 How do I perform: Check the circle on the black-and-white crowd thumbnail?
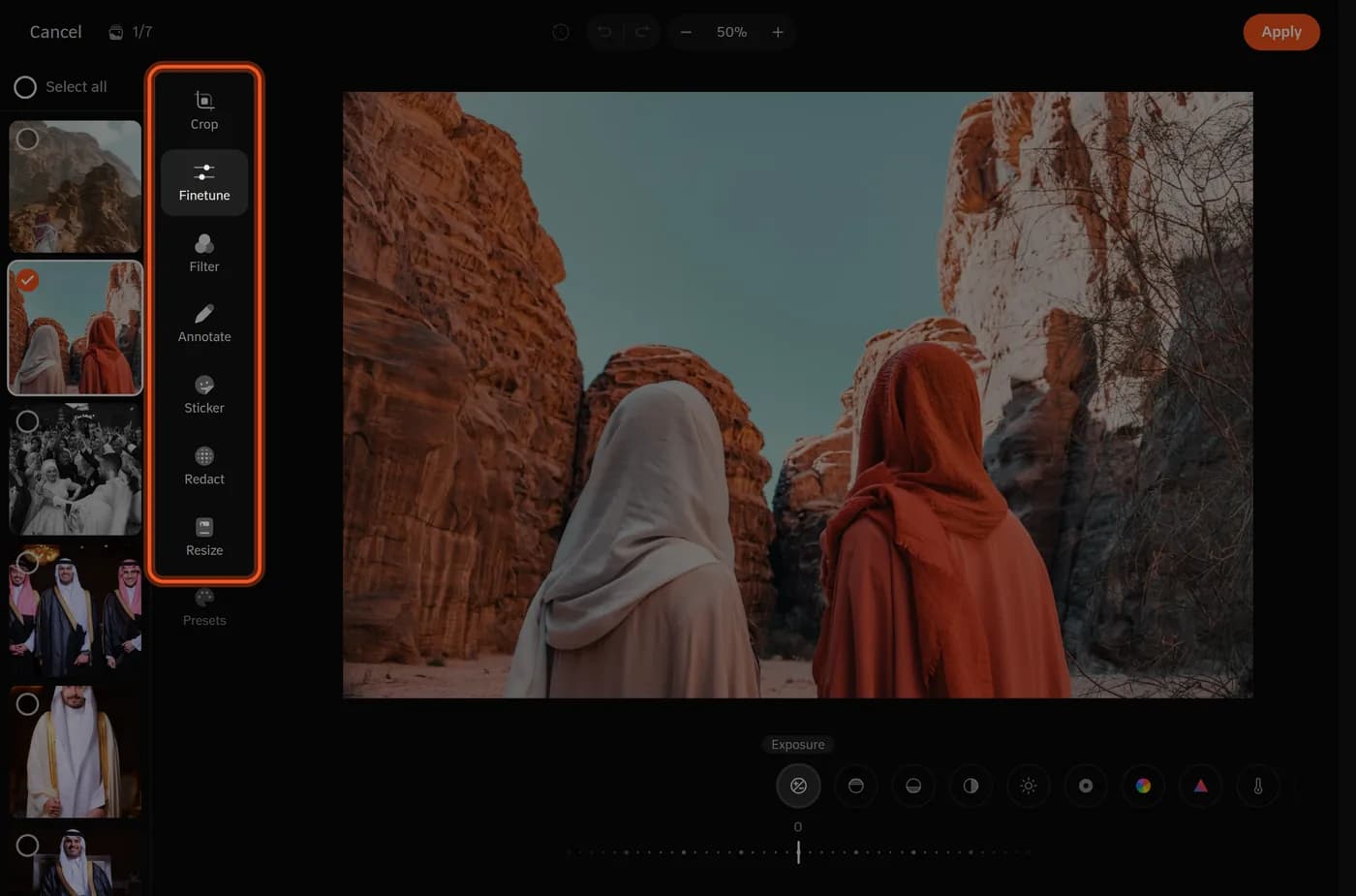click(28, 421)
